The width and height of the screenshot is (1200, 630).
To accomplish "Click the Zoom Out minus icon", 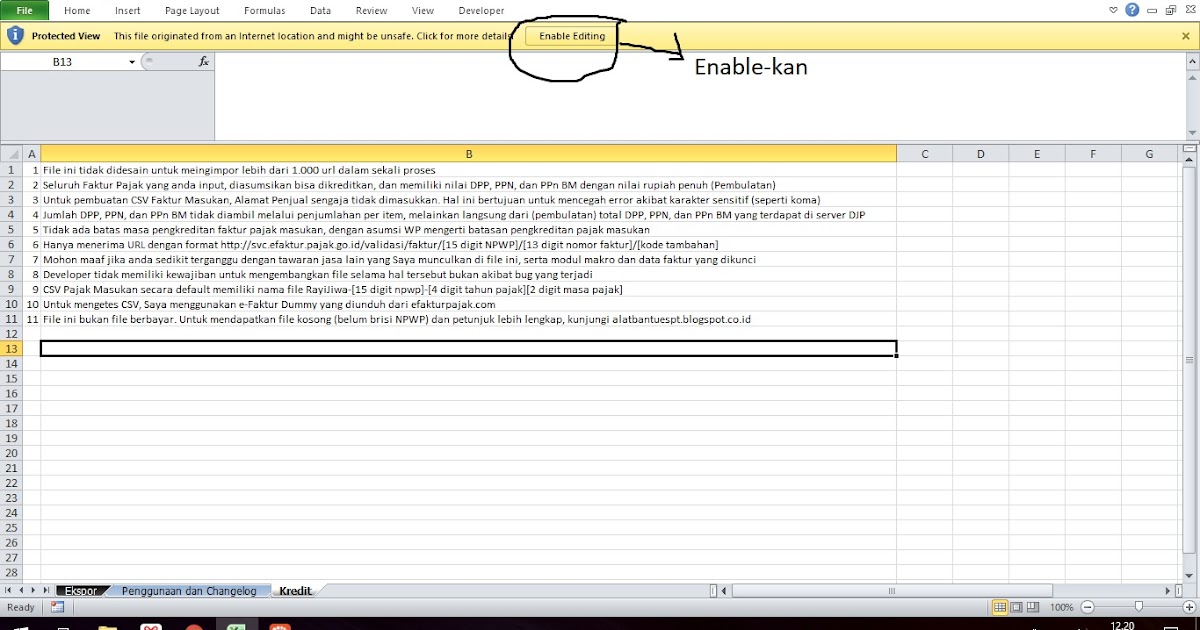I will (1087, 607).
